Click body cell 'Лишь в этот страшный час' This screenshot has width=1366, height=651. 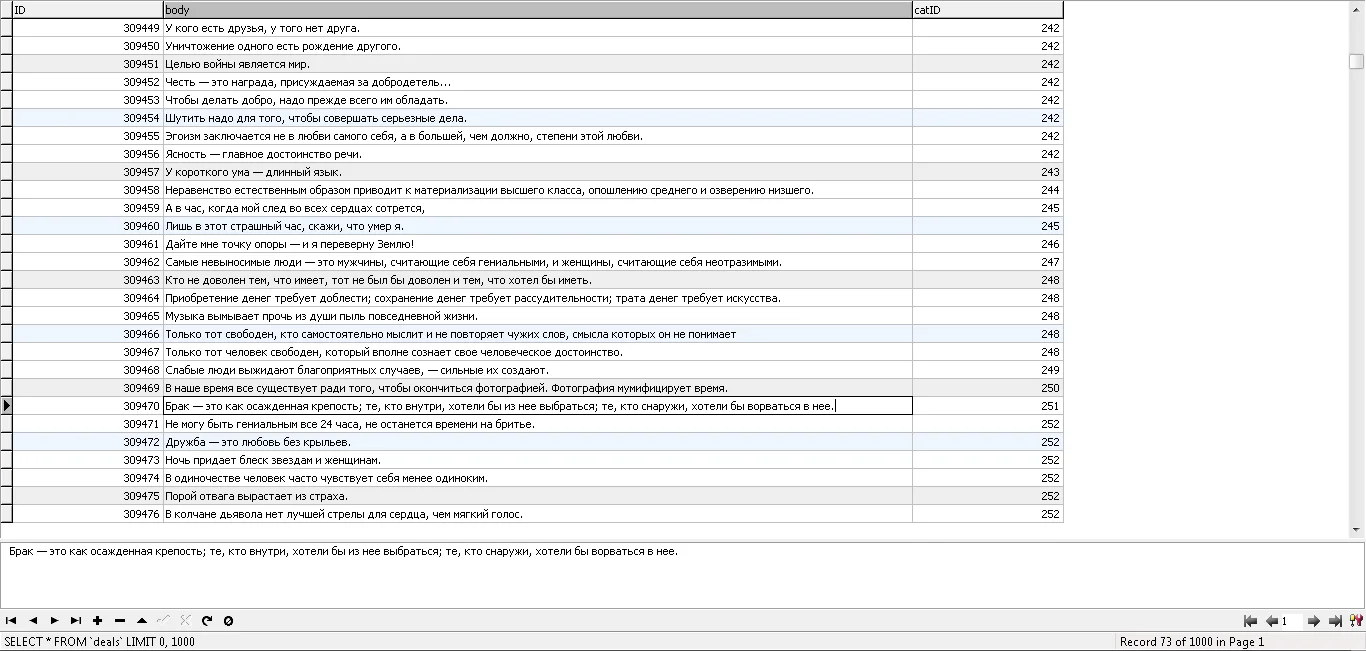pyautogui.click(x=538, y=226)
